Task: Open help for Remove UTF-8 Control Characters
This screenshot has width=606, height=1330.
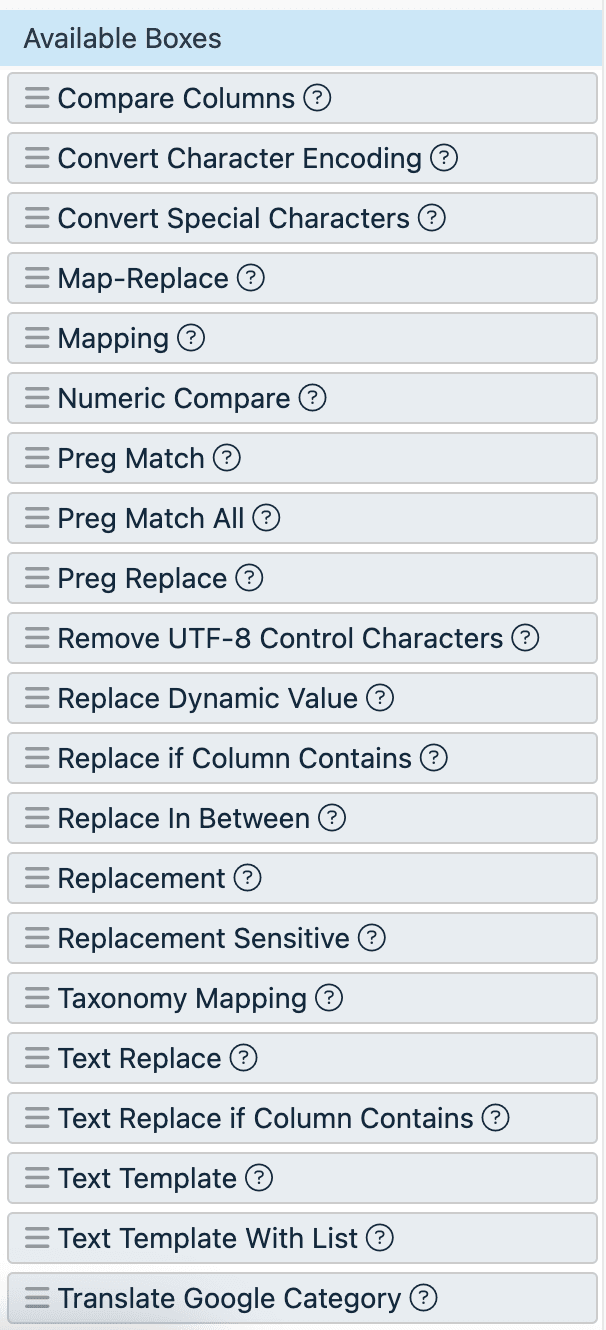Action: pos(525,638)
